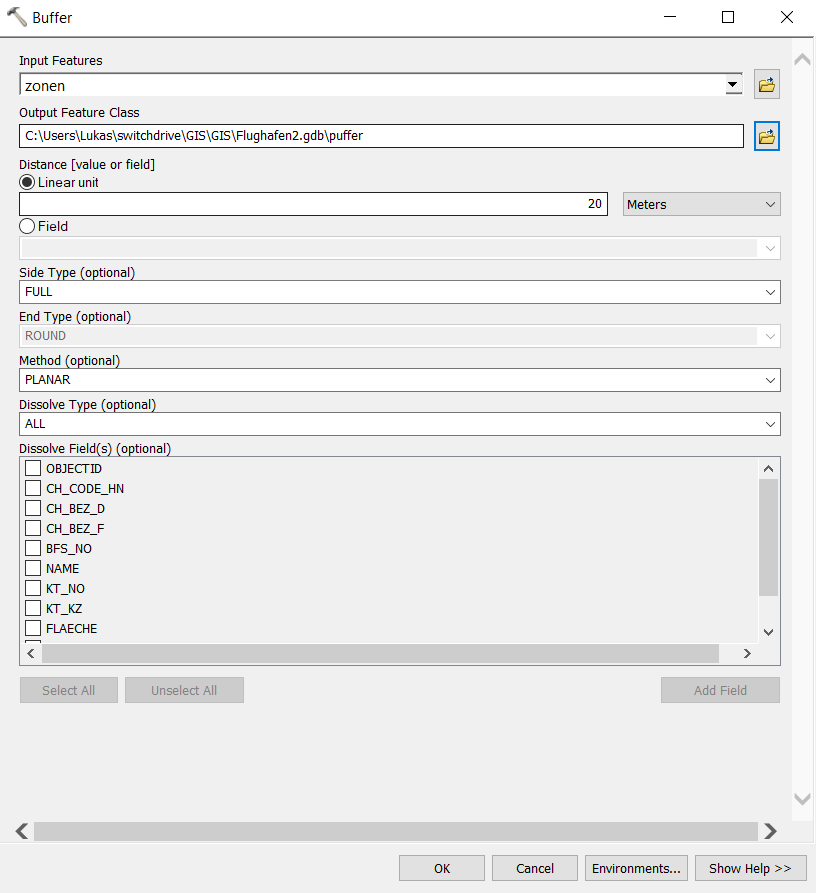Viewport: 816px width, 893px height.
Task: Expand the Side Type FULL dropdown
Action: (x=399, y=292)
